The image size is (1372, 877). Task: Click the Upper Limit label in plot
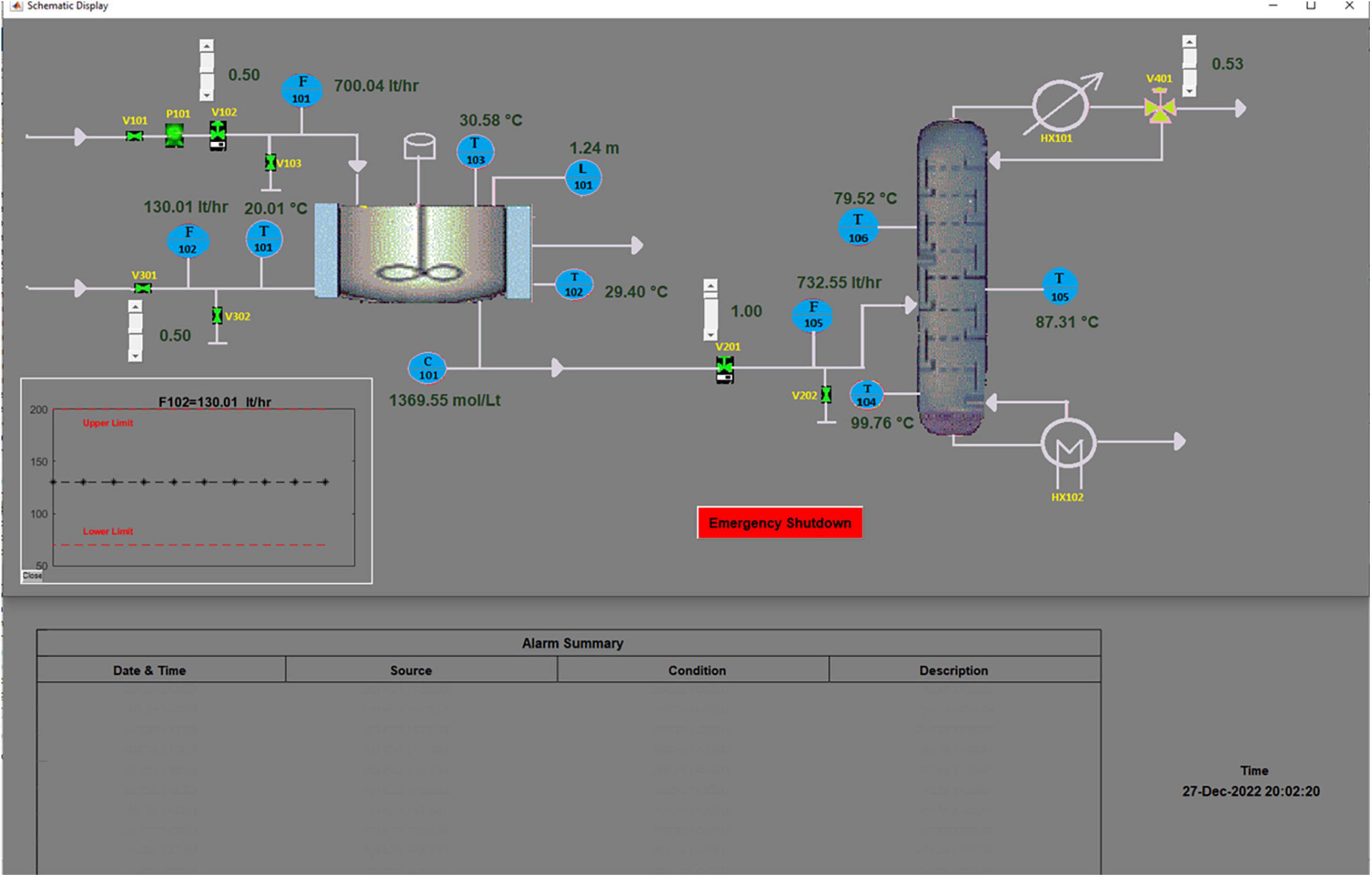click(108, 423)
